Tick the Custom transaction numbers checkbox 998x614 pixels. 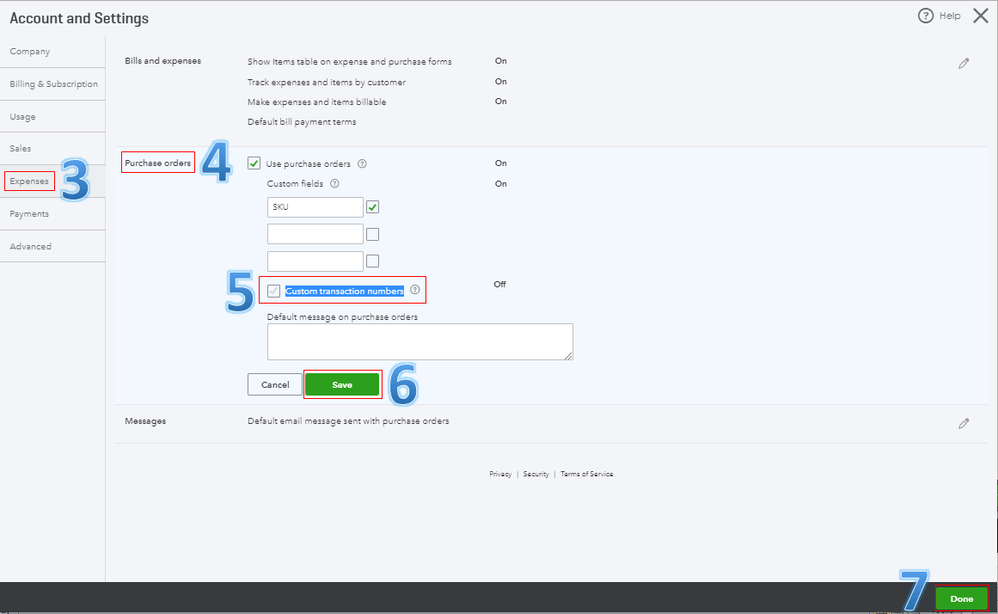(274, 291)
